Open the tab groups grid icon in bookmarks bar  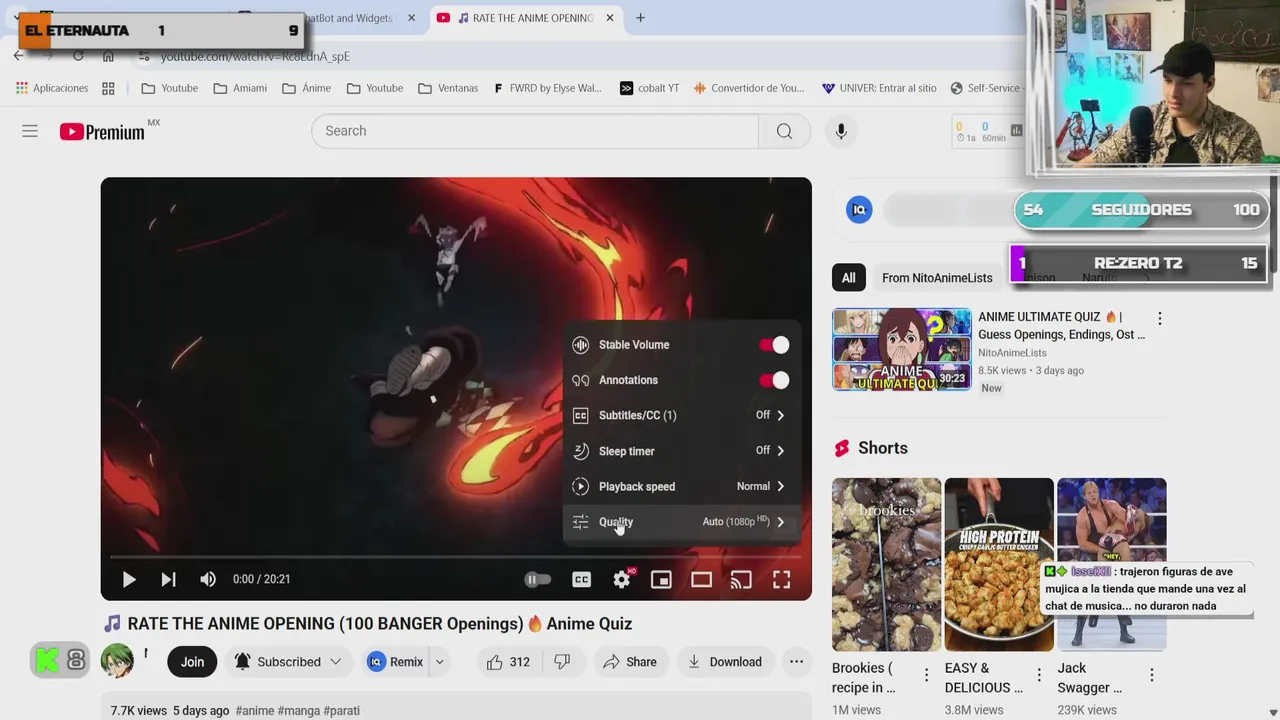click(108, 88)
